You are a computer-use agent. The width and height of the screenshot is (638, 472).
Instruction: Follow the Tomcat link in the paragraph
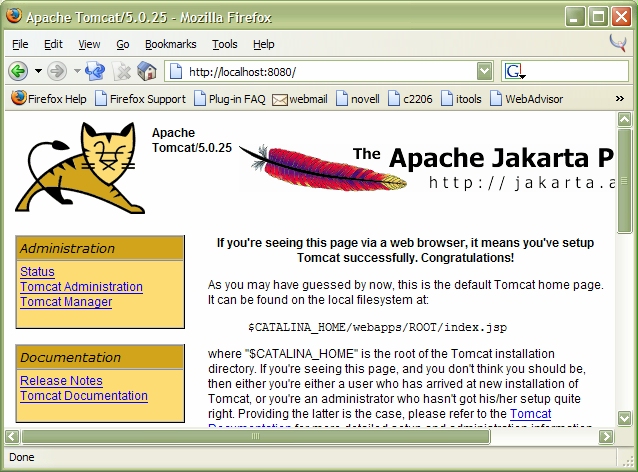[x=531, y=413]
